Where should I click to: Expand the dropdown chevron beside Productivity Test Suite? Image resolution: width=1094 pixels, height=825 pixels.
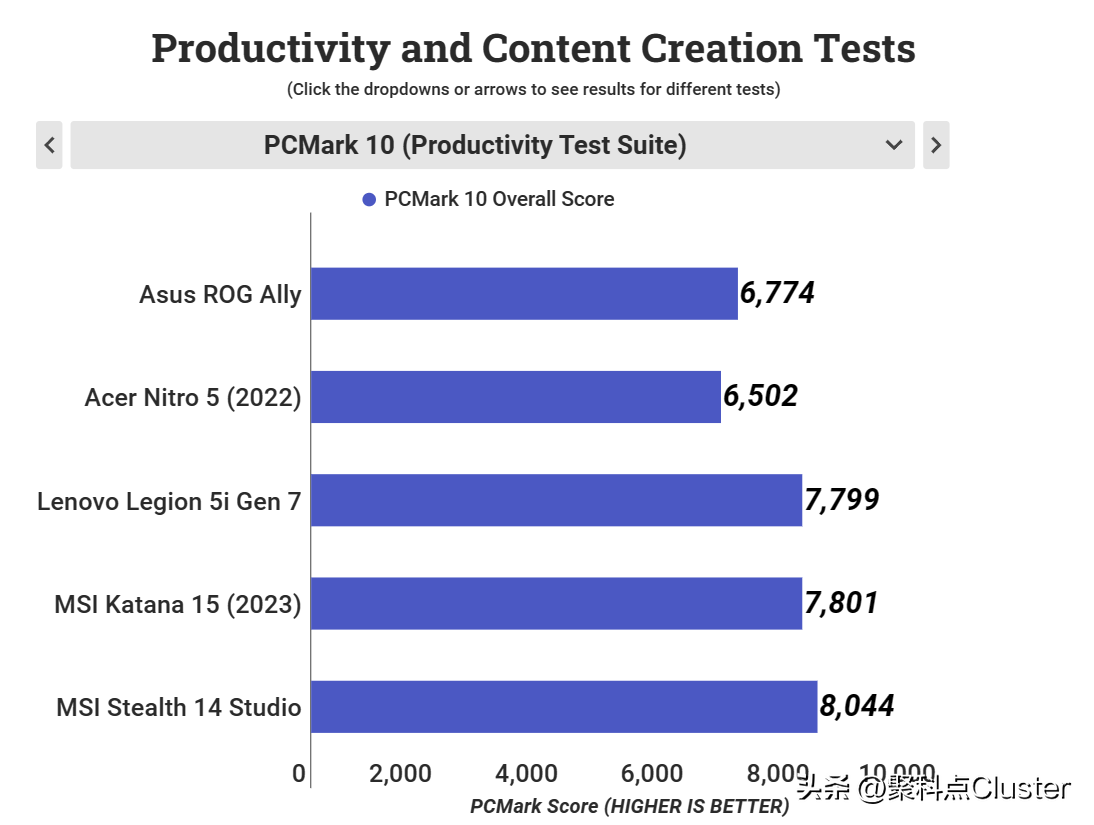tap(894, 145)
